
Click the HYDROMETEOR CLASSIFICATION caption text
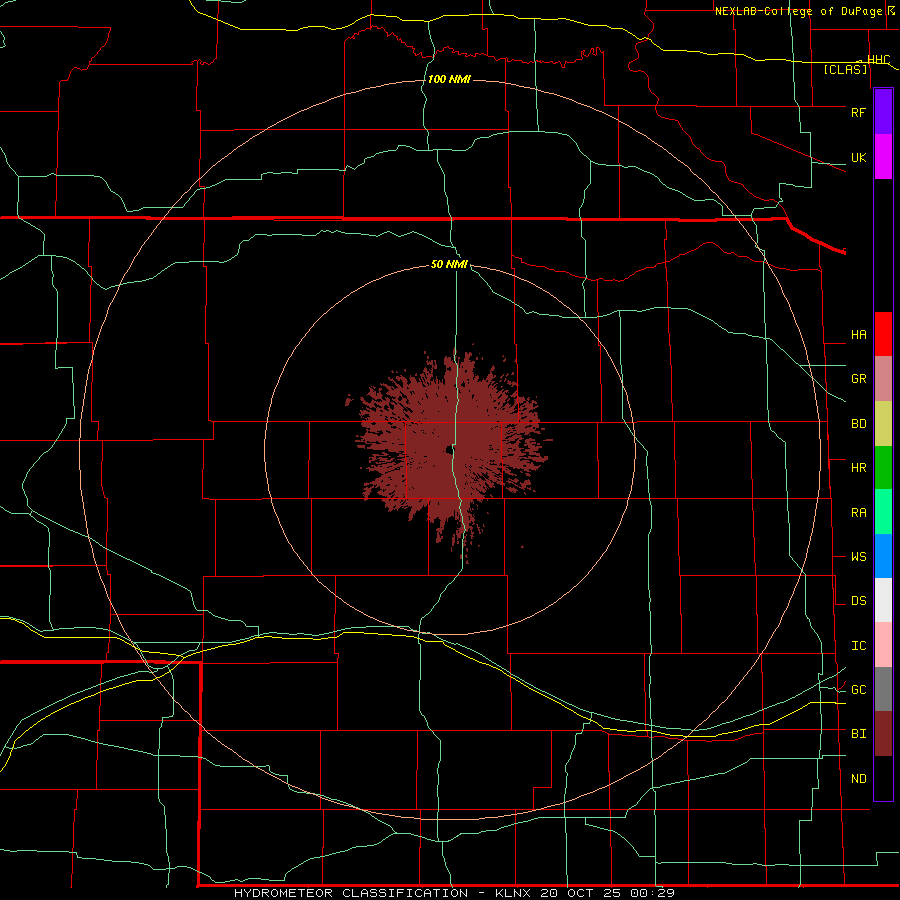351,893
